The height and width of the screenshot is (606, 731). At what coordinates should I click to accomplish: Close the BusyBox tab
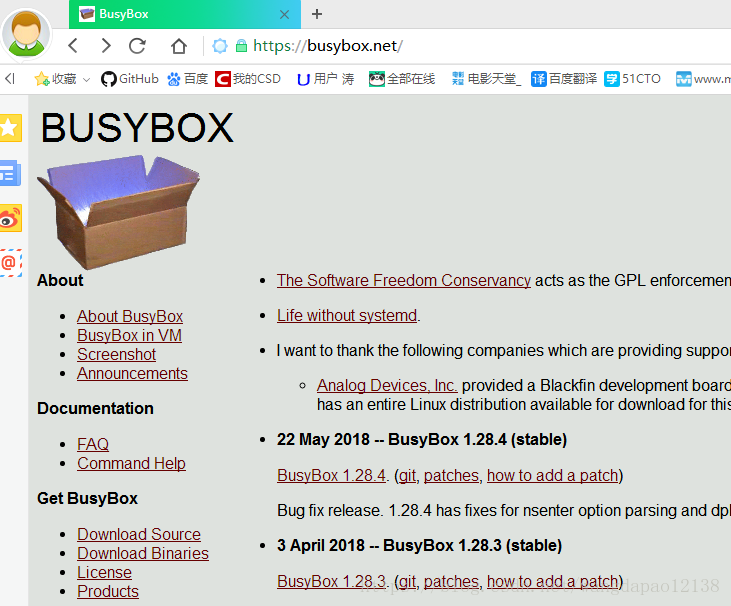pos(284,14)
